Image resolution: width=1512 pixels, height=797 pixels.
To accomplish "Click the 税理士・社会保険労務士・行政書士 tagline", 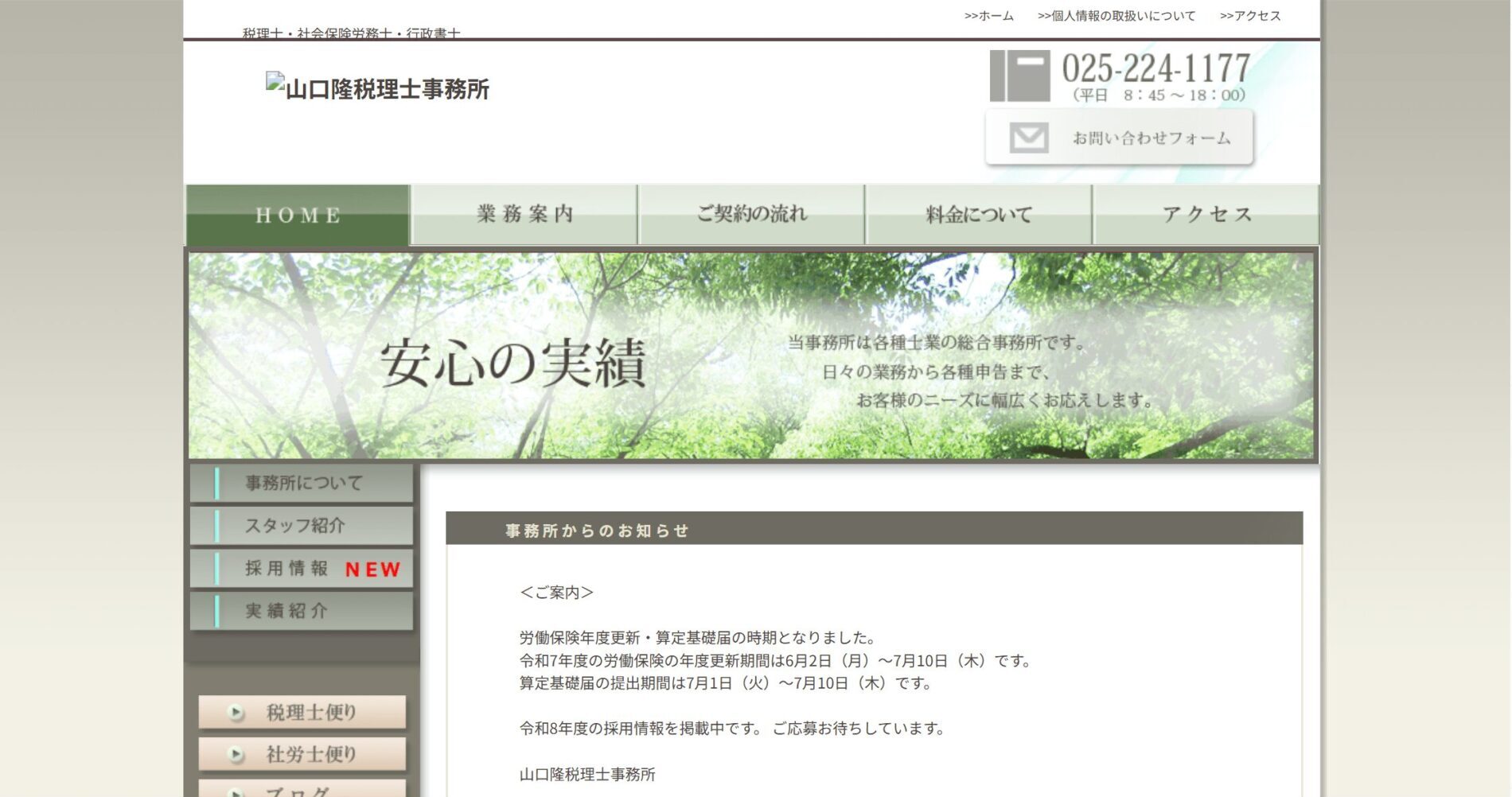I will (351, 33).
